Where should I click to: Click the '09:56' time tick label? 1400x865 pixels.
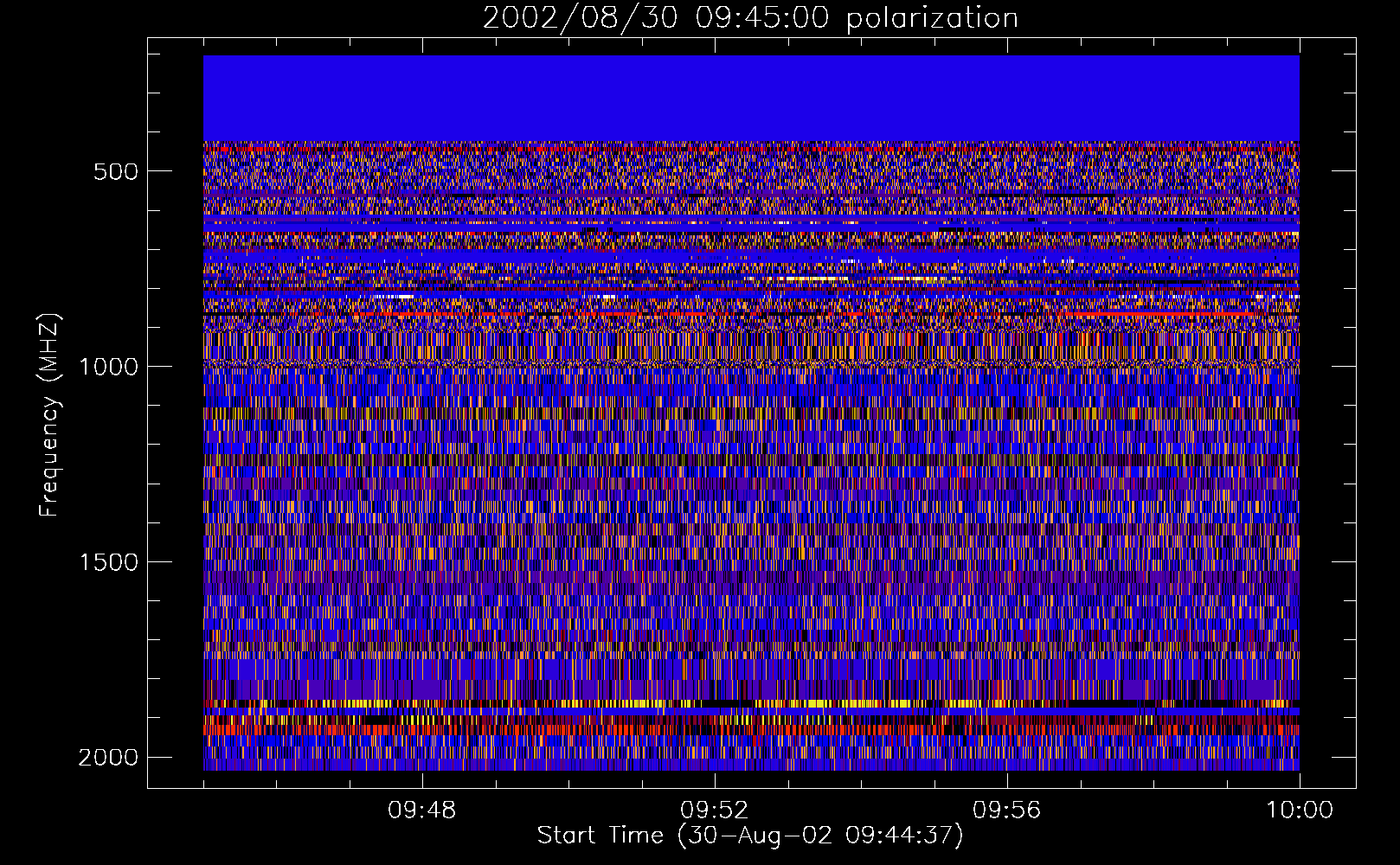pos(1006,811)
